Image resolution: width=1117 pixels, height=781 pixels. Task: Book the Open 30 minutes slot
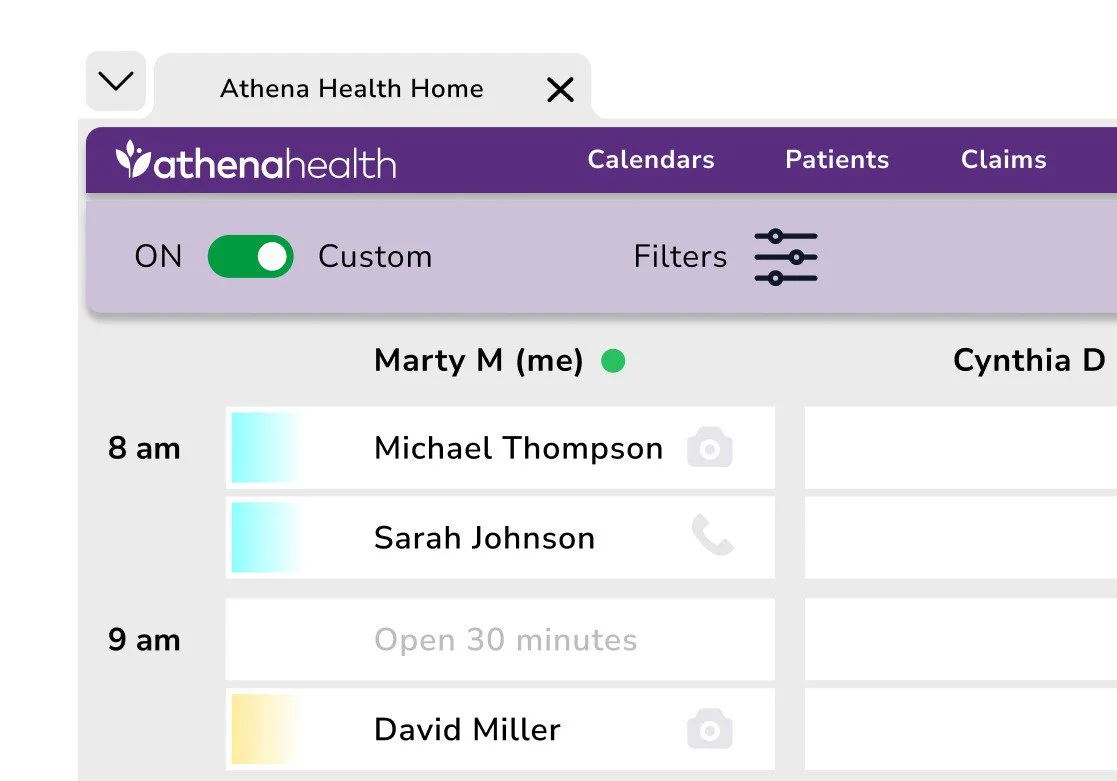click(505, 640)
